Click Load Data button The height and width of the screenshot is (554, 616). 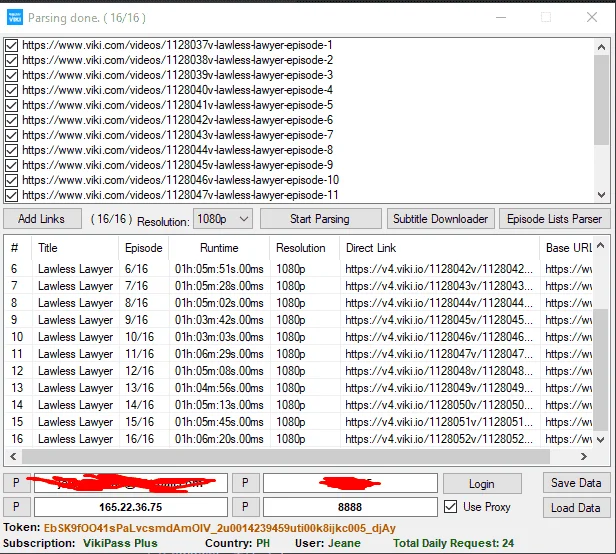click(576, 507)
